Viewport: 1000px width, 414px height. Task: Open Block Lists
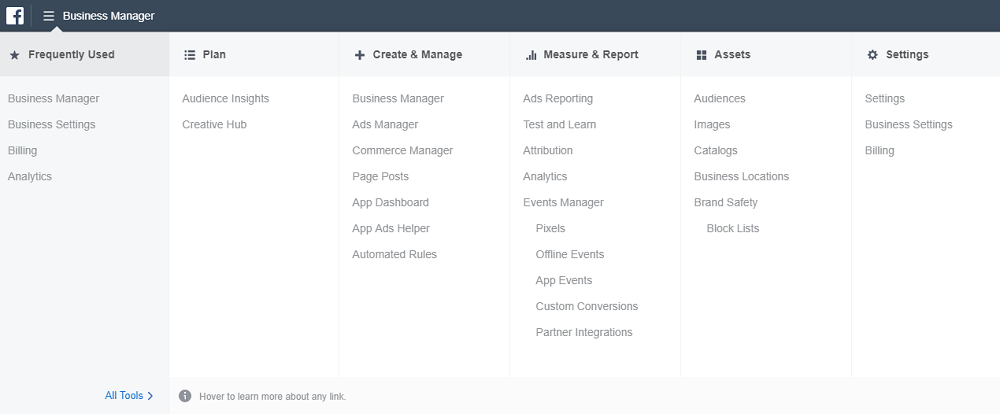click(x=733, y=228)
